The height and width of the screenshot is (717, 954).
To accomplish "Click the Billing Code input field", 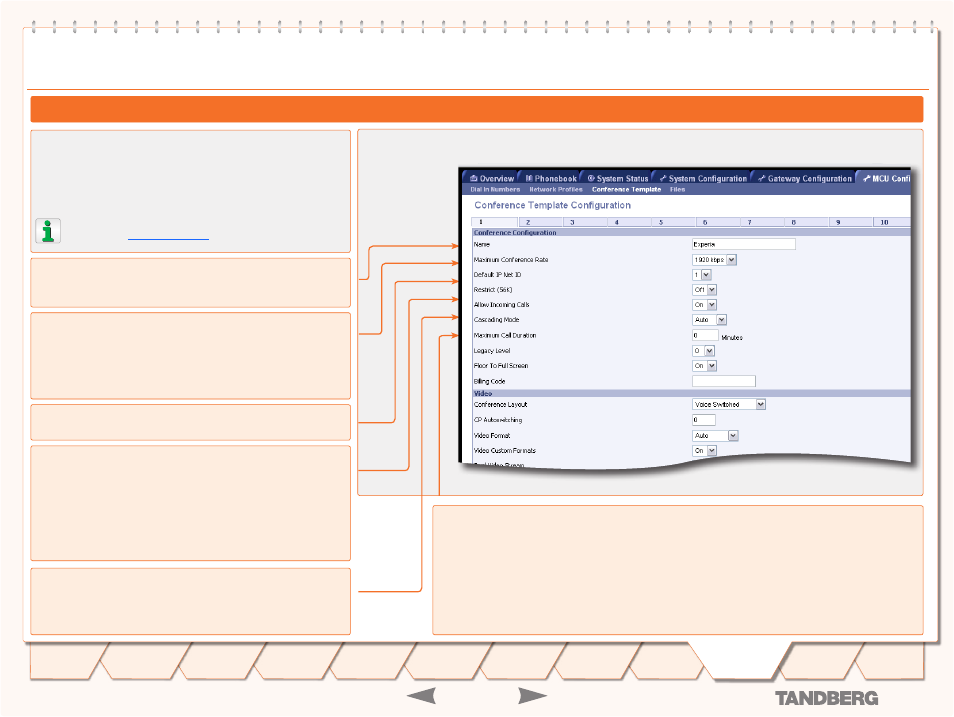I will click(x=724, y=381).
